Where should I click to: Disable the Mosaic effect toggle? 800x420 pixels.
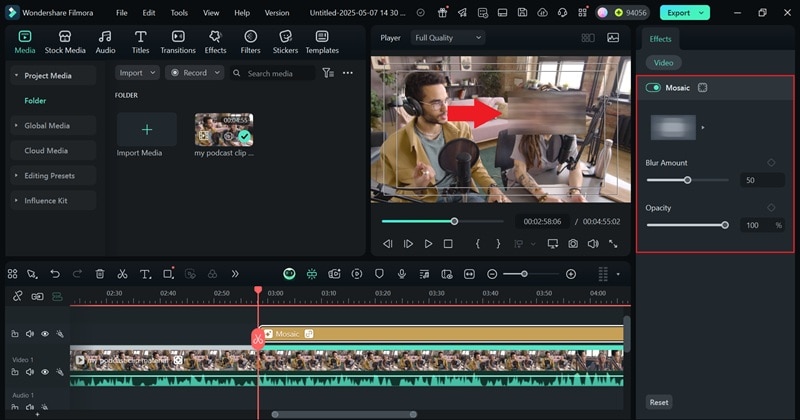click(654, 87)
